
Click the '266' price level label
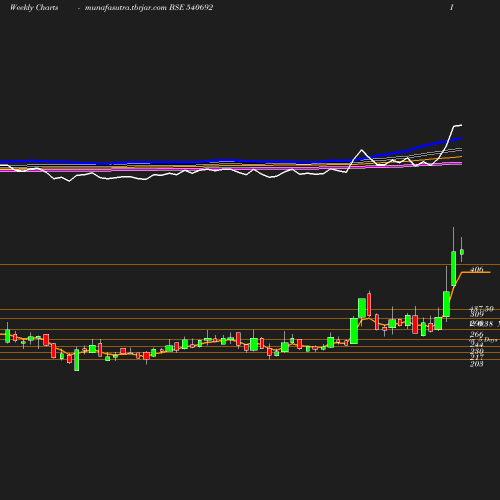pyautogui.click(x=476, y=334)
